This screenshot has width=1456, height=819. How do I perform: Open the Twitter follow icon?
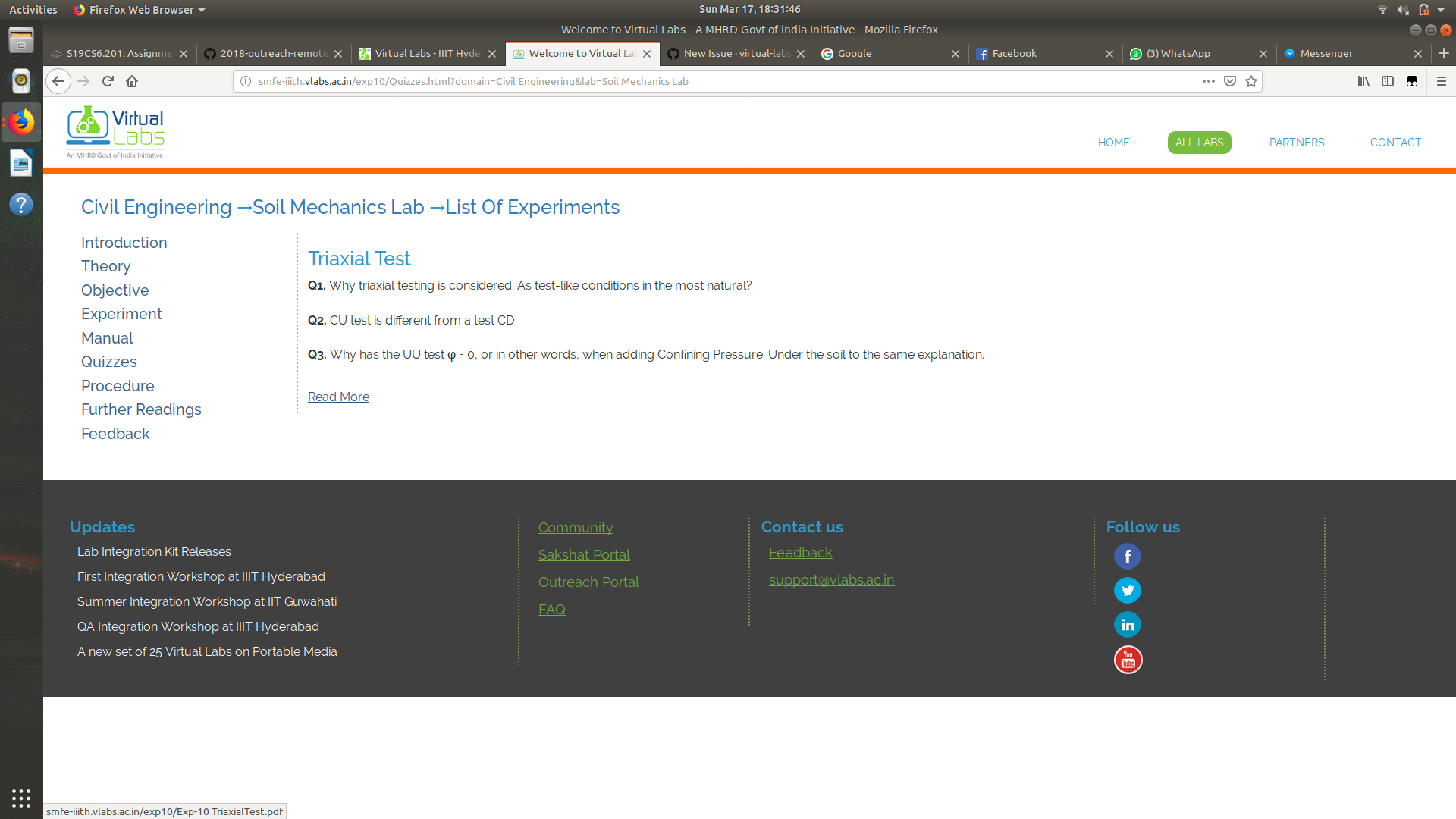(1128, 590)
